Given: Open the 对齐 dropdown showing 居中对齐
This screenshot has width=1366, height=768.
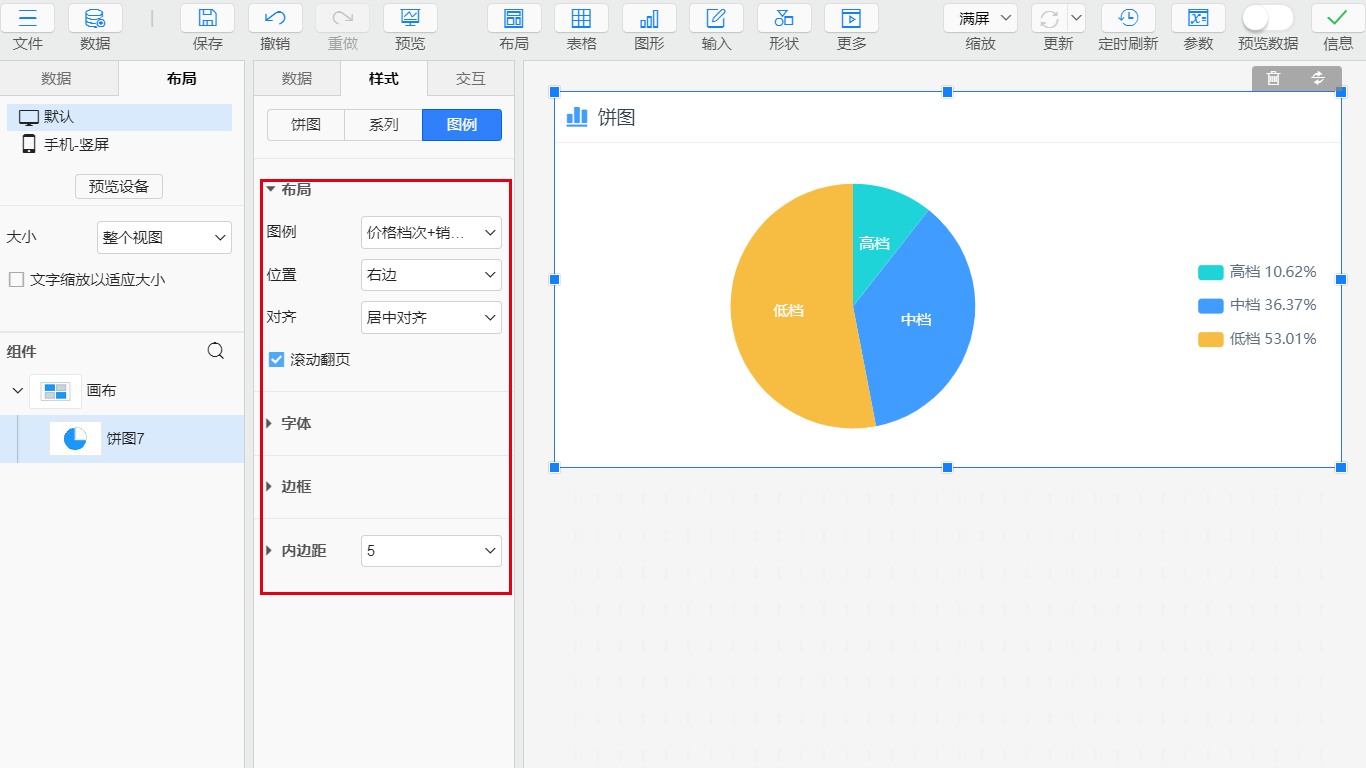Looking at the screenshot, I should (x=431, y=317).
